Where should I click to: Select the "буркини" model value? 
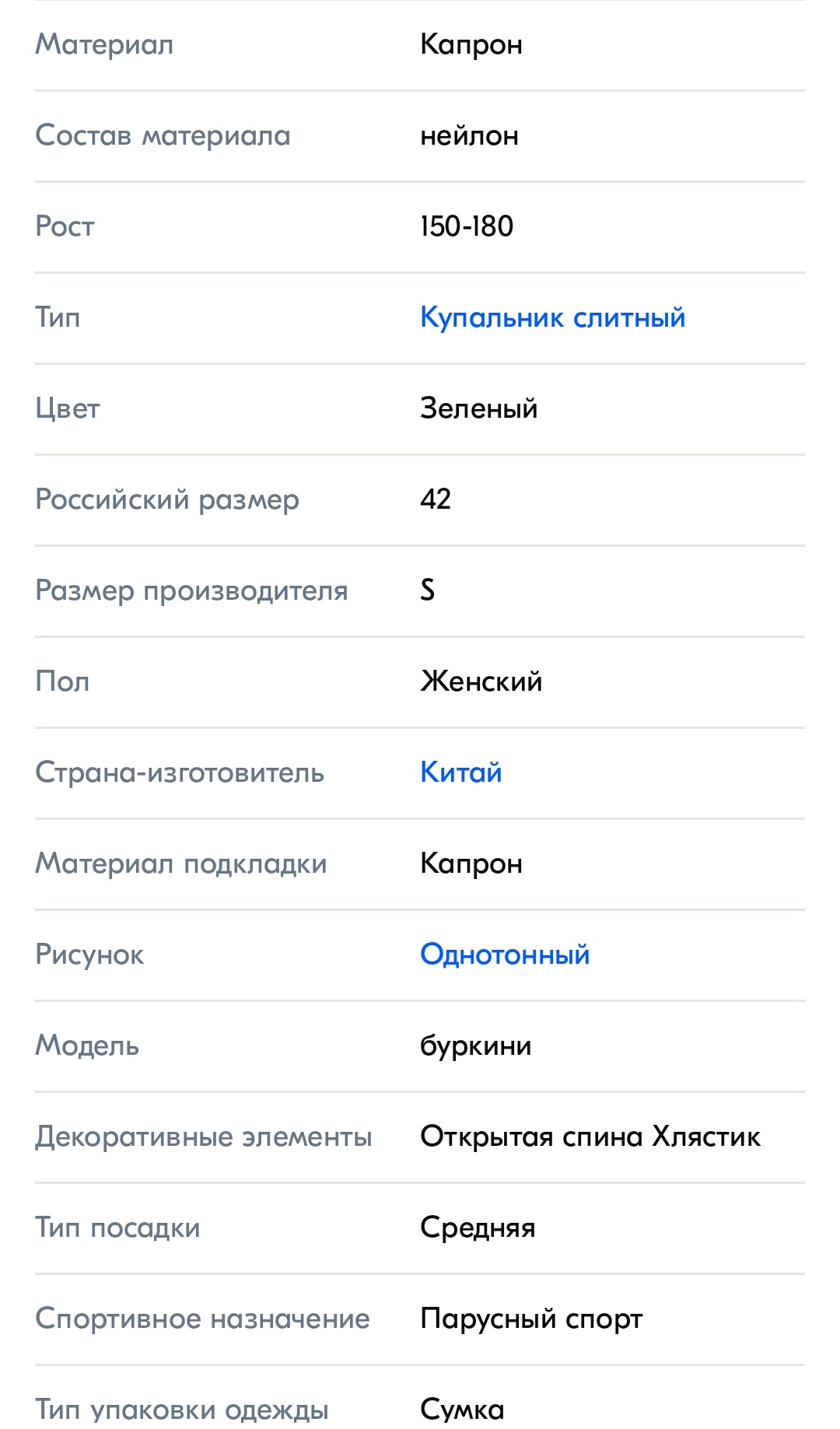475,1045
